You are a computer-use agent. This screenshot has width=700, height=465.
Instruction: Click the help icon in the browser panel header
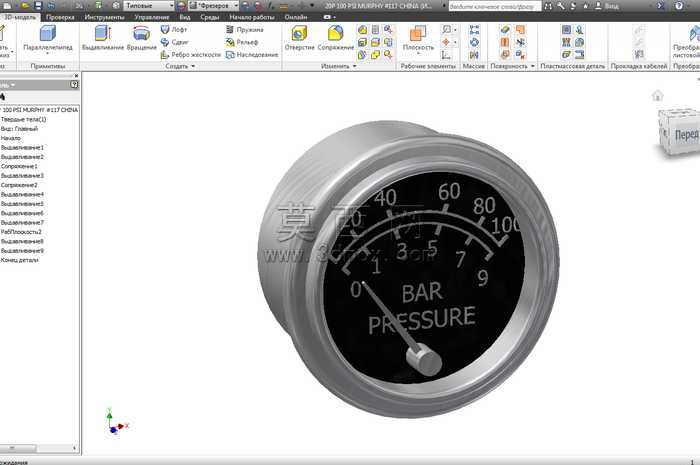(x=74, y=84)
